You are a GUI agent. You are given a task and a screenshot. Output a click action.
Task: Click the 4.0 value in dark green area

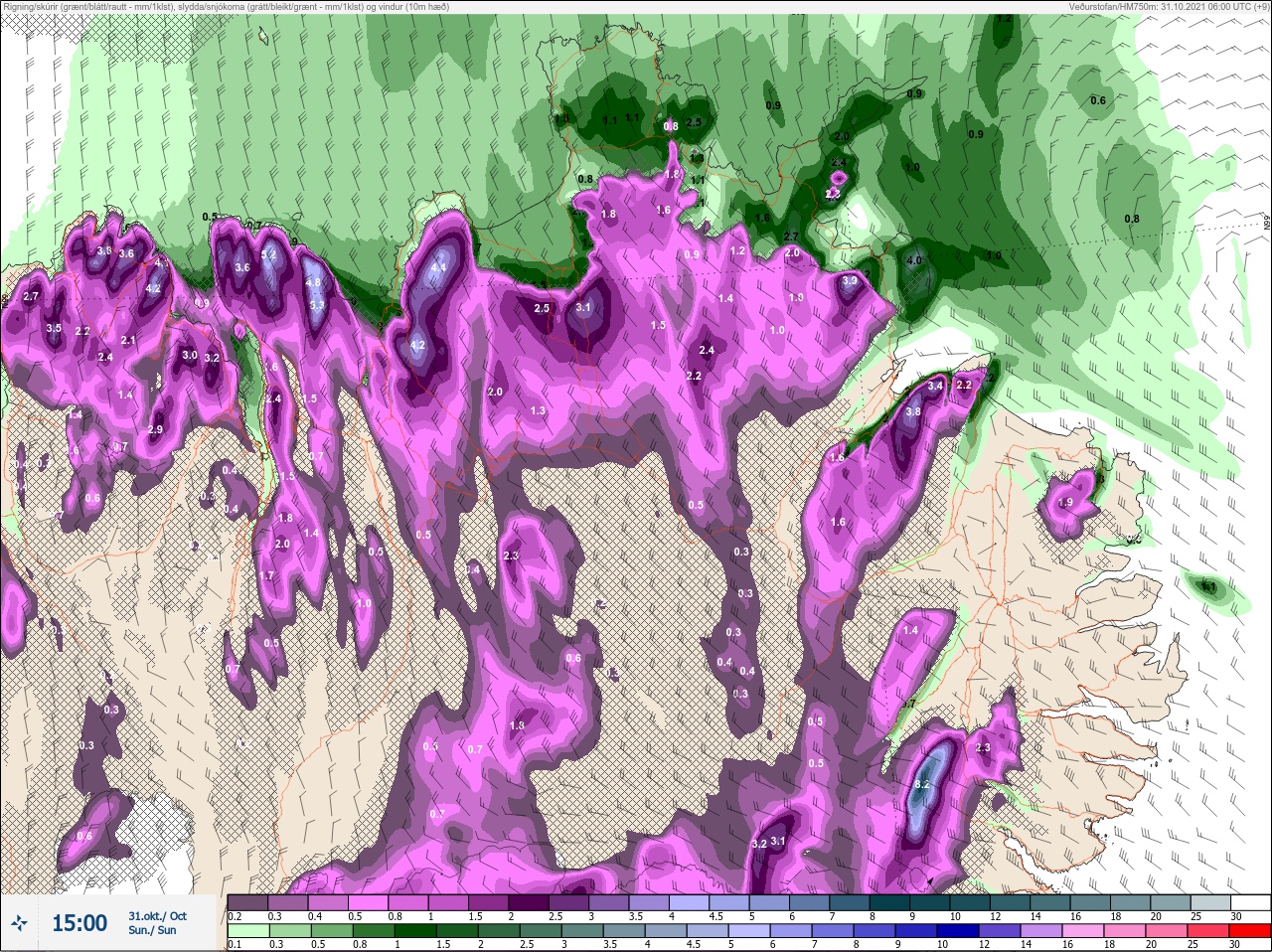pos(915,260)
